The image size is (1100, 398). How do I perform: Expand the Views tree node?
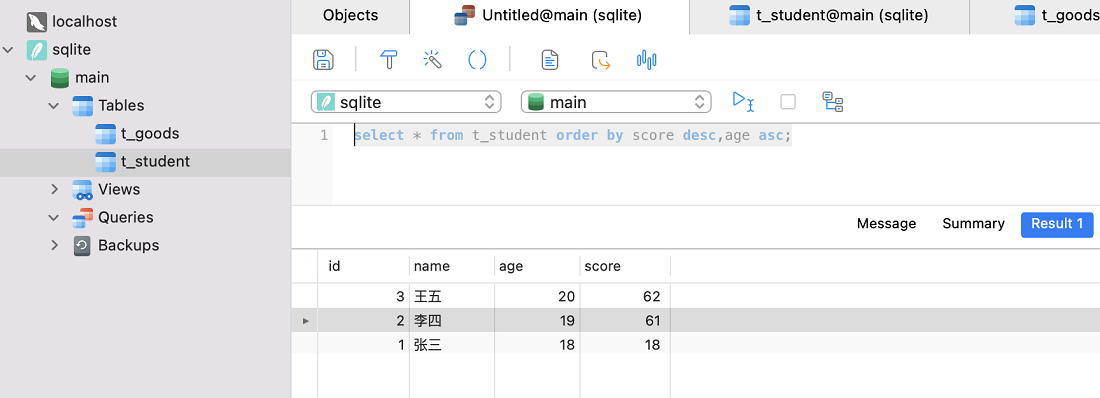point(54,190)
